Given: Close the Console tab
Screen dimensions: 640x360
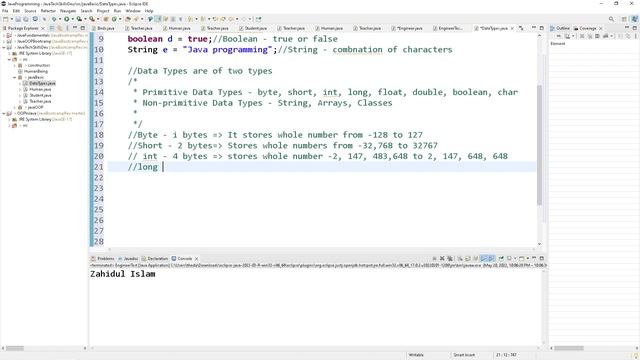Looking at the screenshot, I should (197, 259).
